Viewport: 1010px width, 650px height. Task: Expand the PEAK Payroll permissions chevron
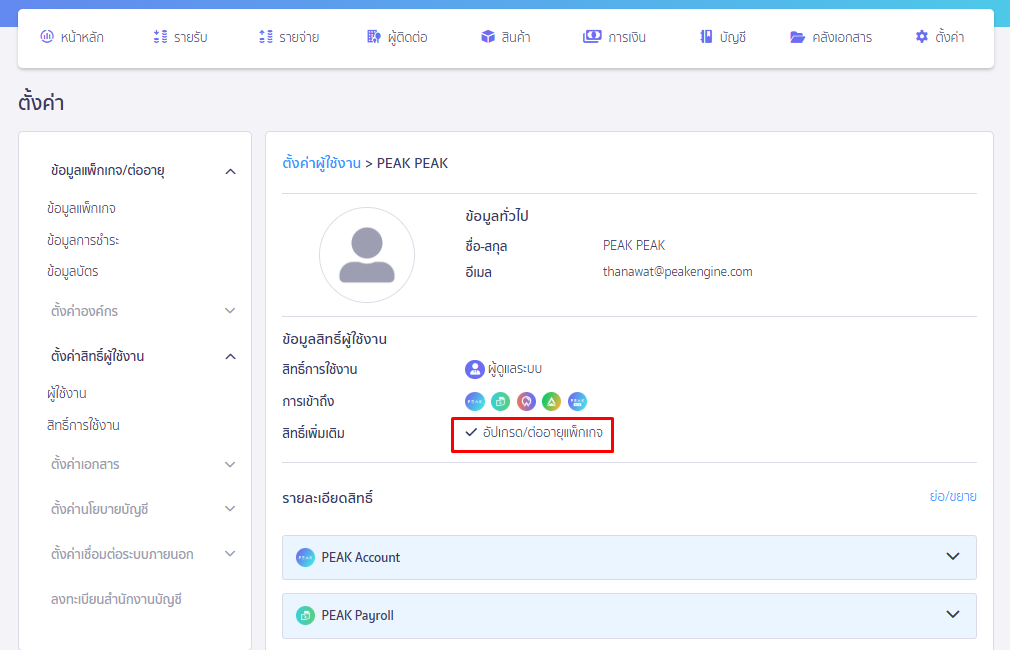(953, 615)
